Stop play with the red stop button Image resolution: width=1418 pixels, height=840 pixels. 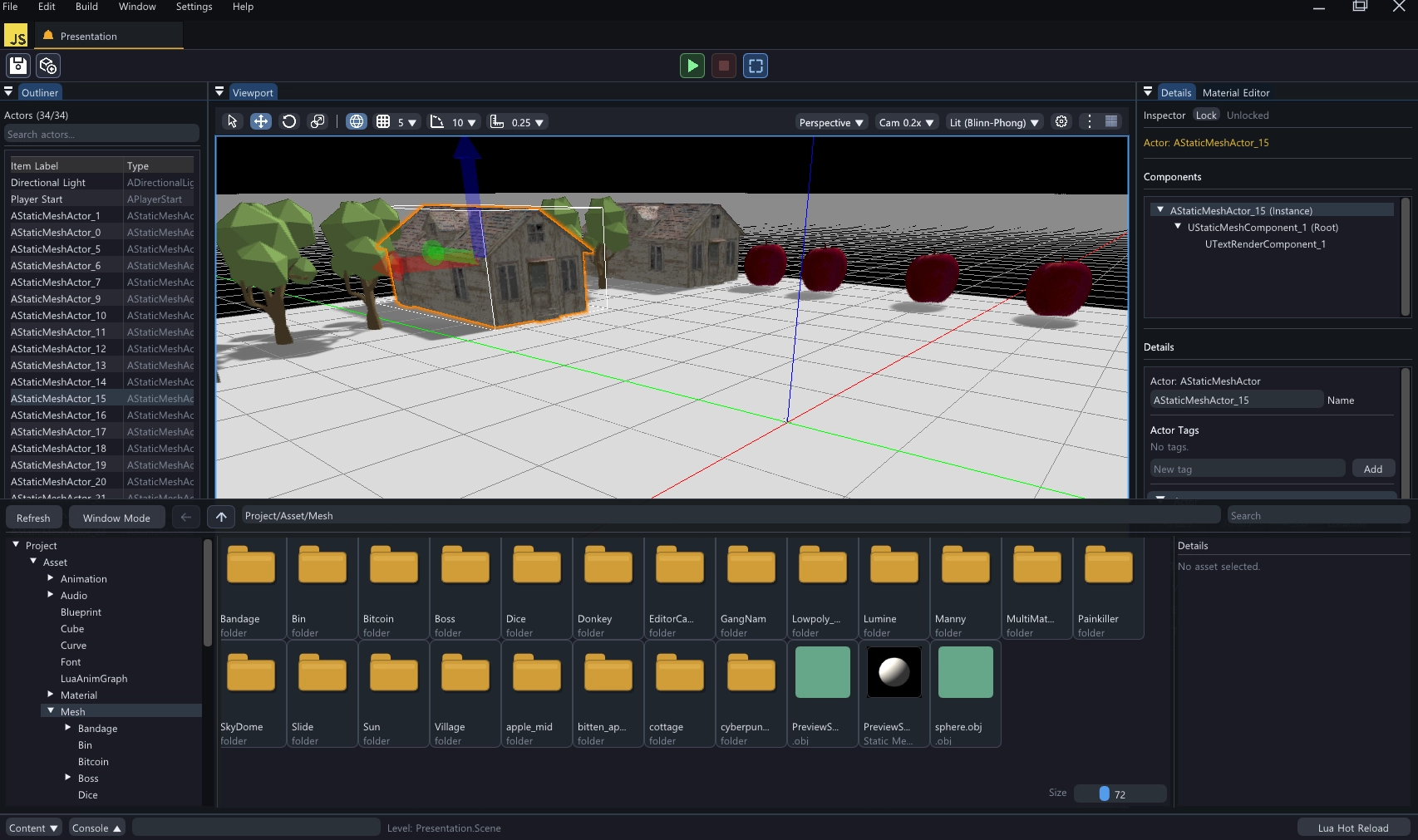pos(724,66)
